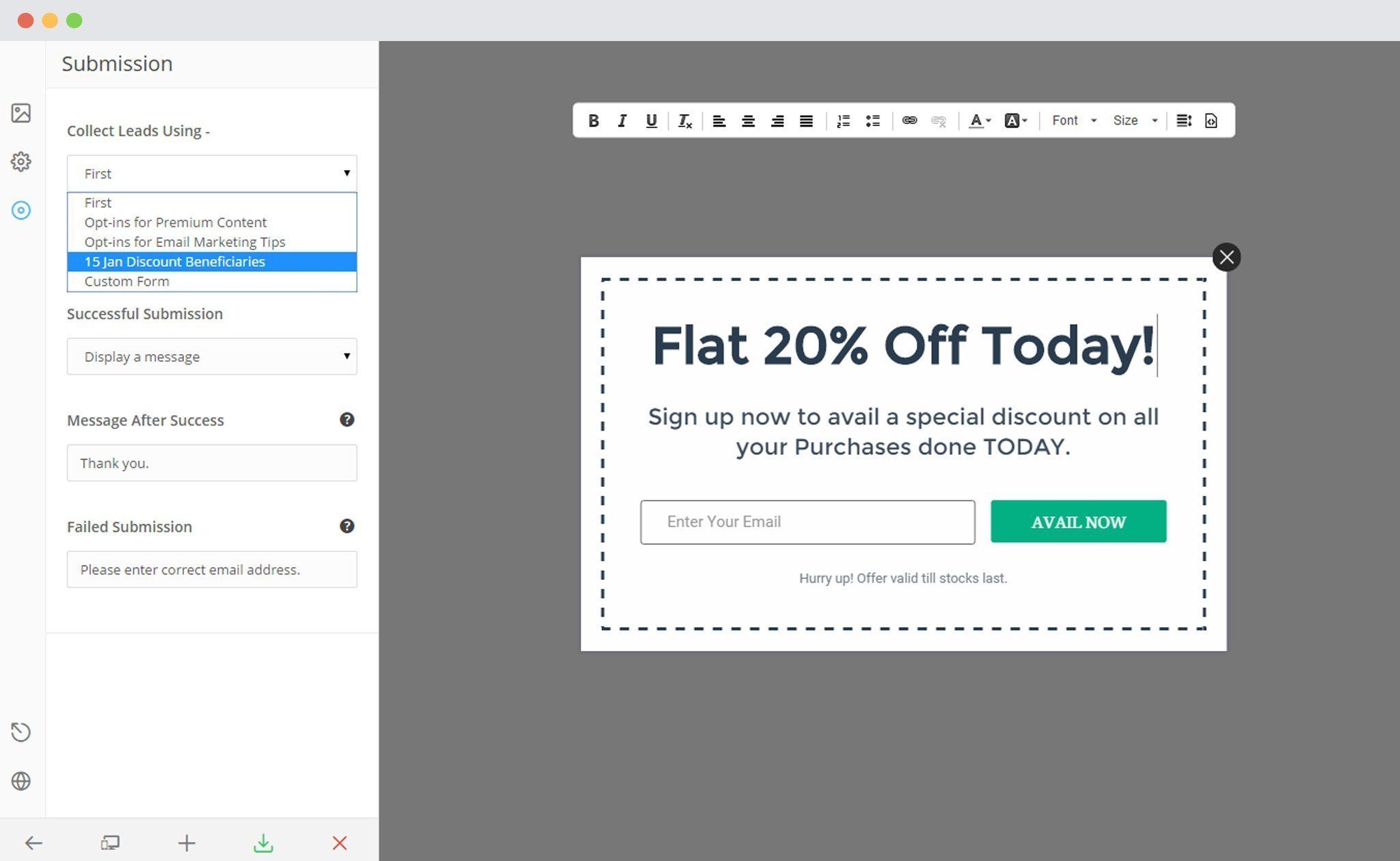Open the Size dropdown

coord(1135,120)
